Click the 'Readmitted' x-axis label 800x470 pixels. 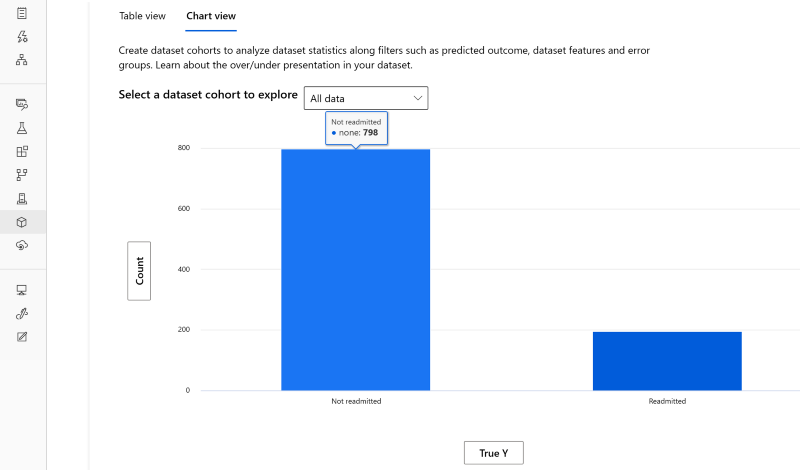pyautogui.click(x=667, y=401)
